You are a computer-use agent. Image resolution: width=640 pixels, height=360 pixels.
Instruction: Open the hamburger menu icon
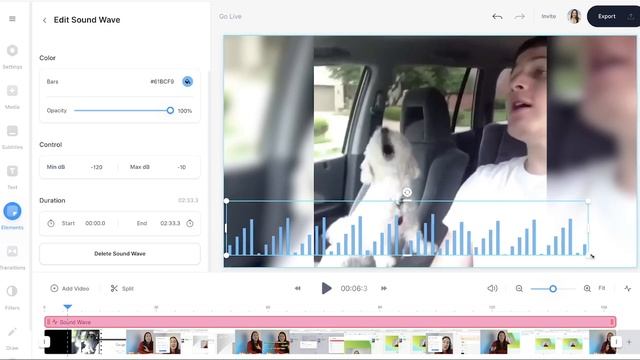[x=12, y=19]
